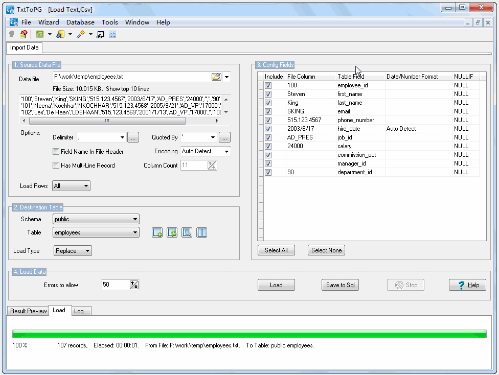499x375 pixels.
Task: Open the File menu
Action: (x=26, y=22)
